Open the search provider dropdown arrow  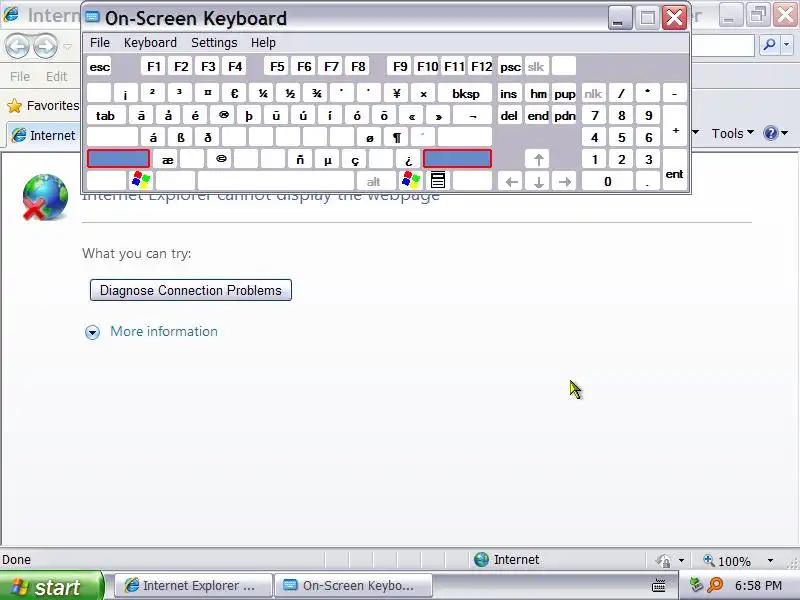pos(787,45)
